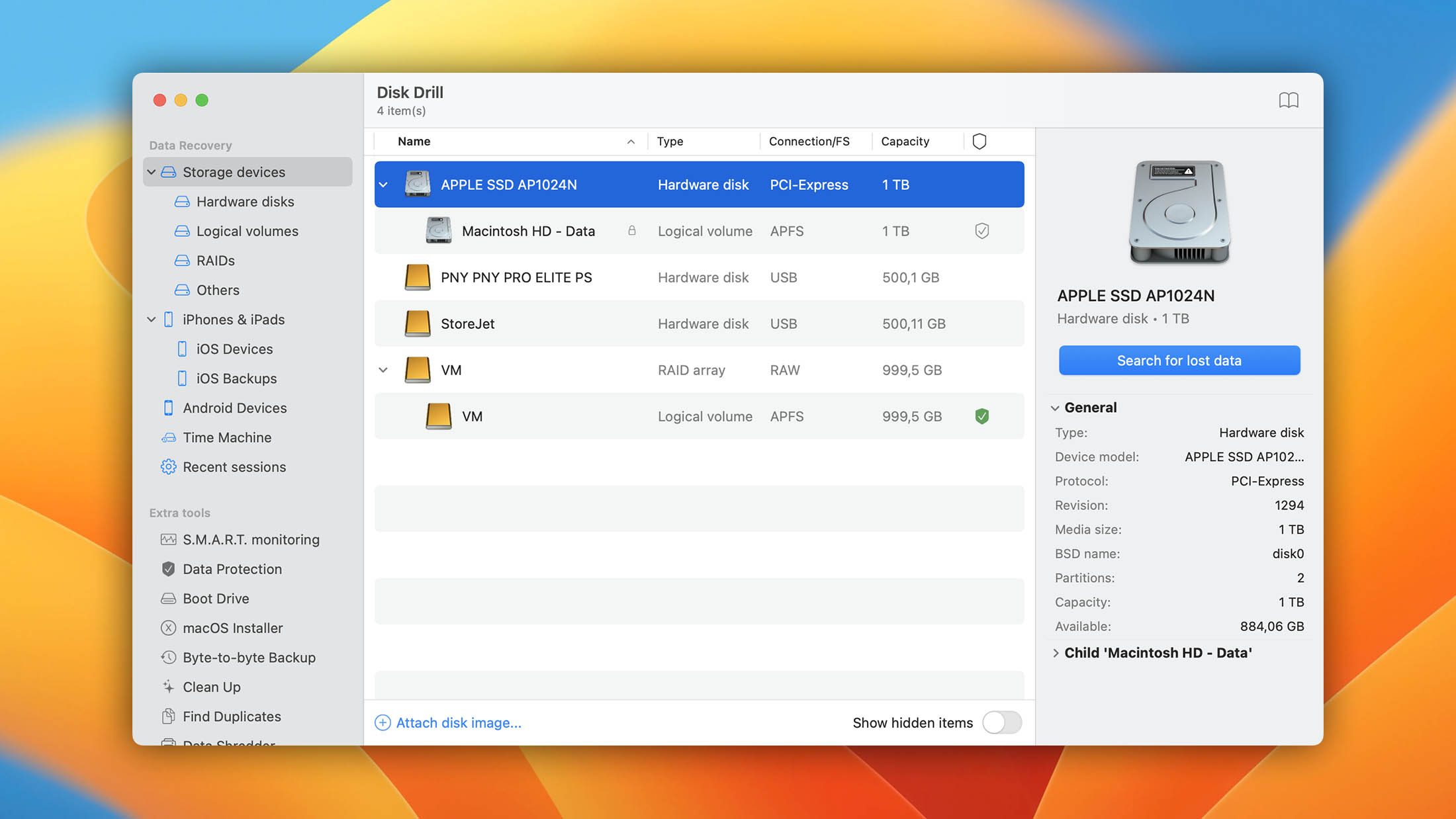
Task: Expand the VM RAID array entry
Action: 384,369
